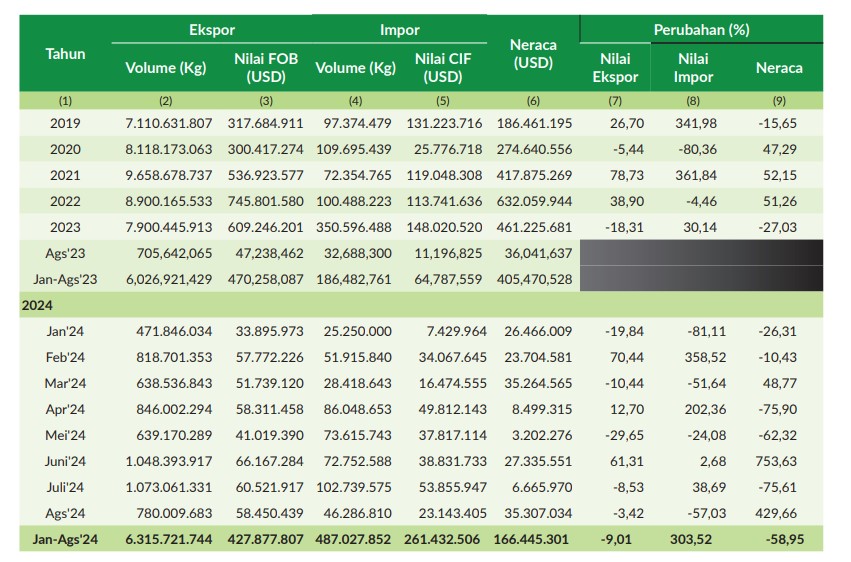Click the 2019 row label

point(65,123)
